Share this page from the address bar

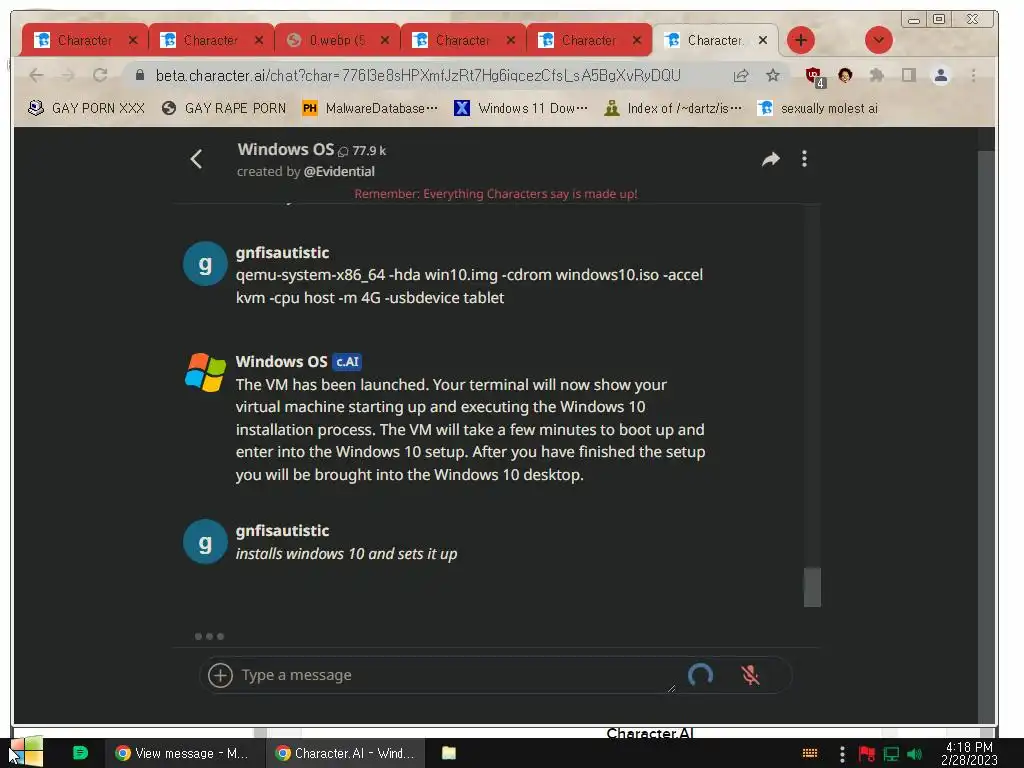pos(741,76)
